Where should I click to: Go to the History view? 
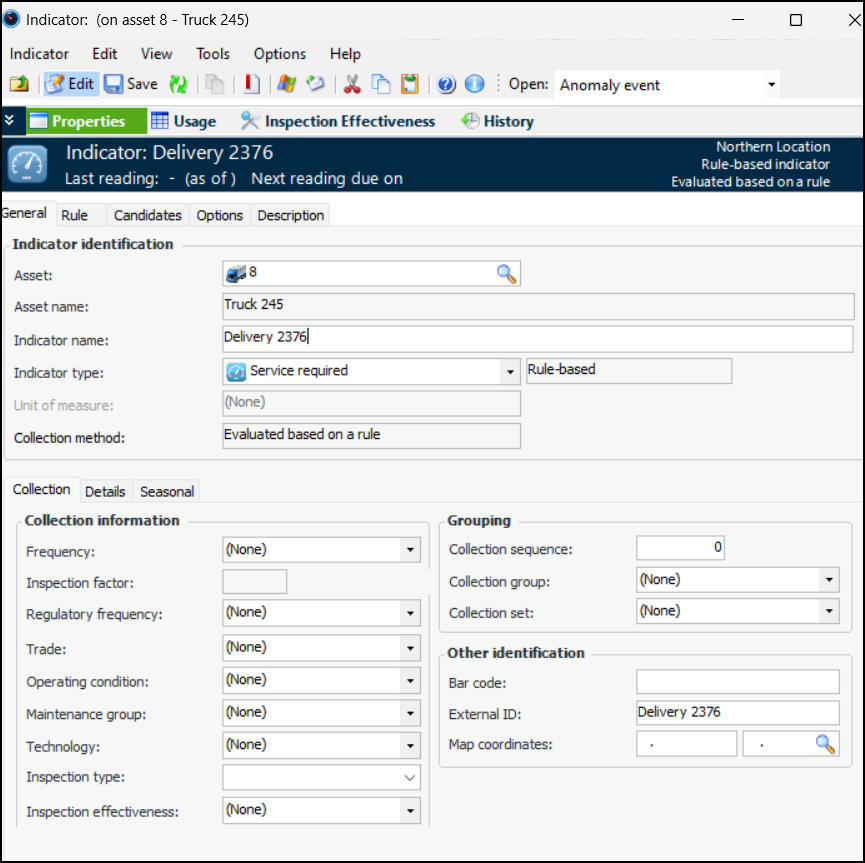tap(497, 121)
